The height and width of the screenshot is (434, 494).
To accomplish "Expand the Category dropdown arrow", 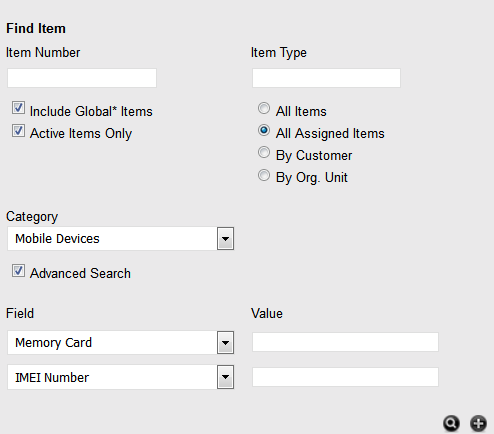I will click(225, 239).
